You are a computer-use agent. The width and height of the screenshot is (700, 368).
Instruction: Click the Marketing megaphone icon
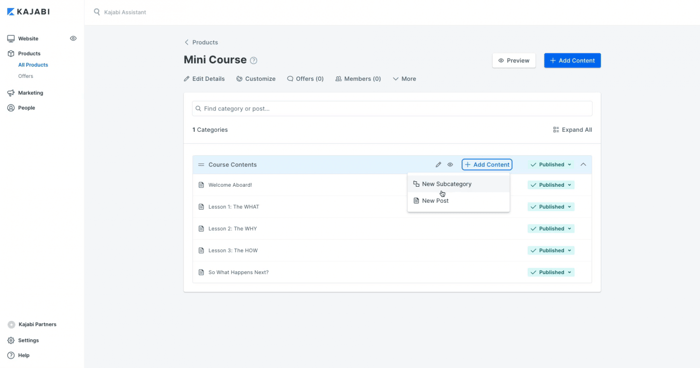[x=11, y=93]
